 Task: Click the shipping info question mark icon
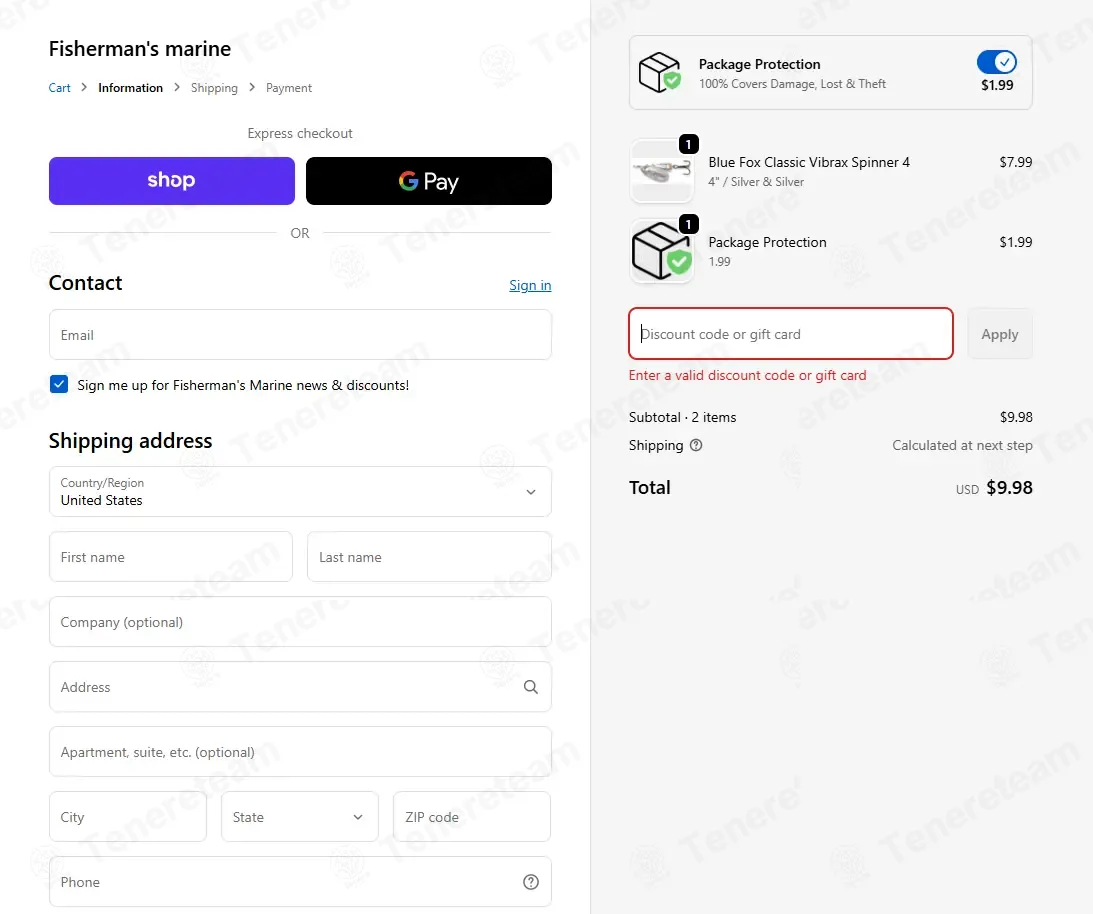pyautogui.click(x=696, y=445)
